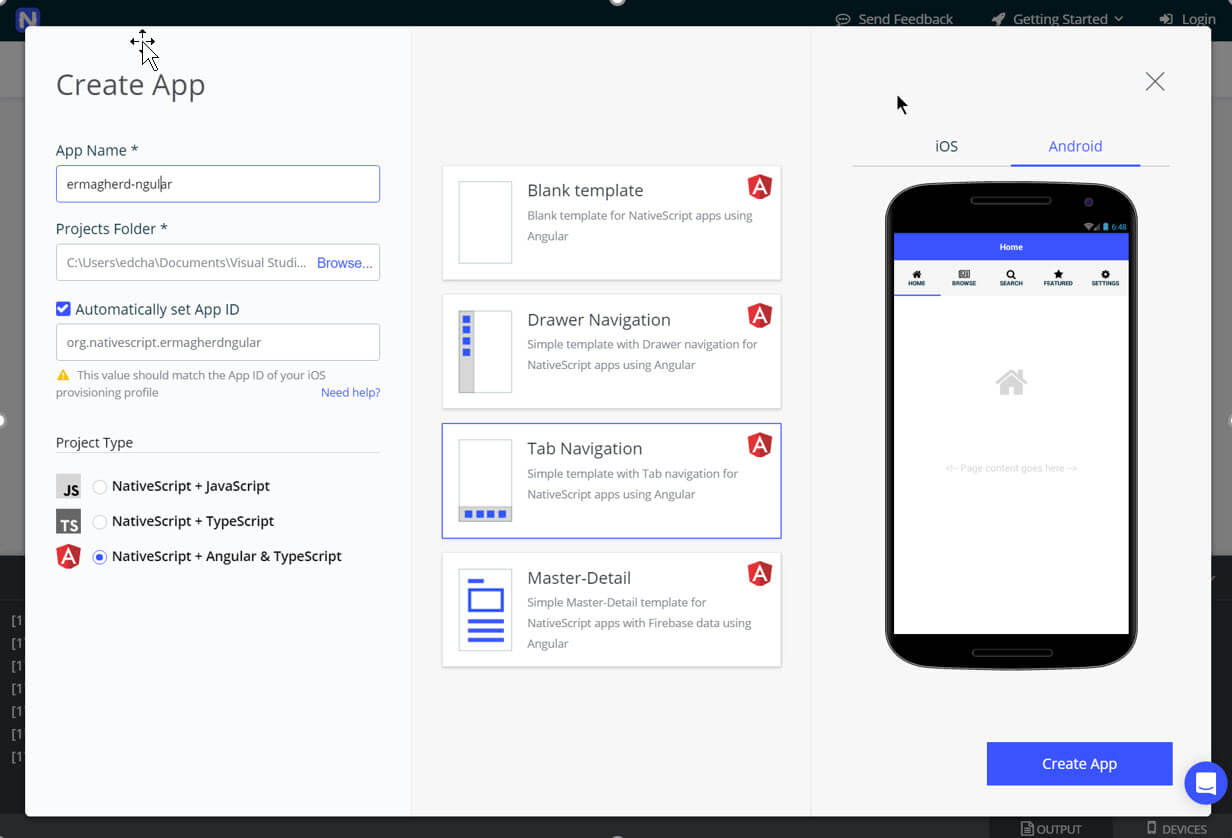Click the NativeScript logo in top bar
The image size is (1232, 838).
[x=28, y=19]
